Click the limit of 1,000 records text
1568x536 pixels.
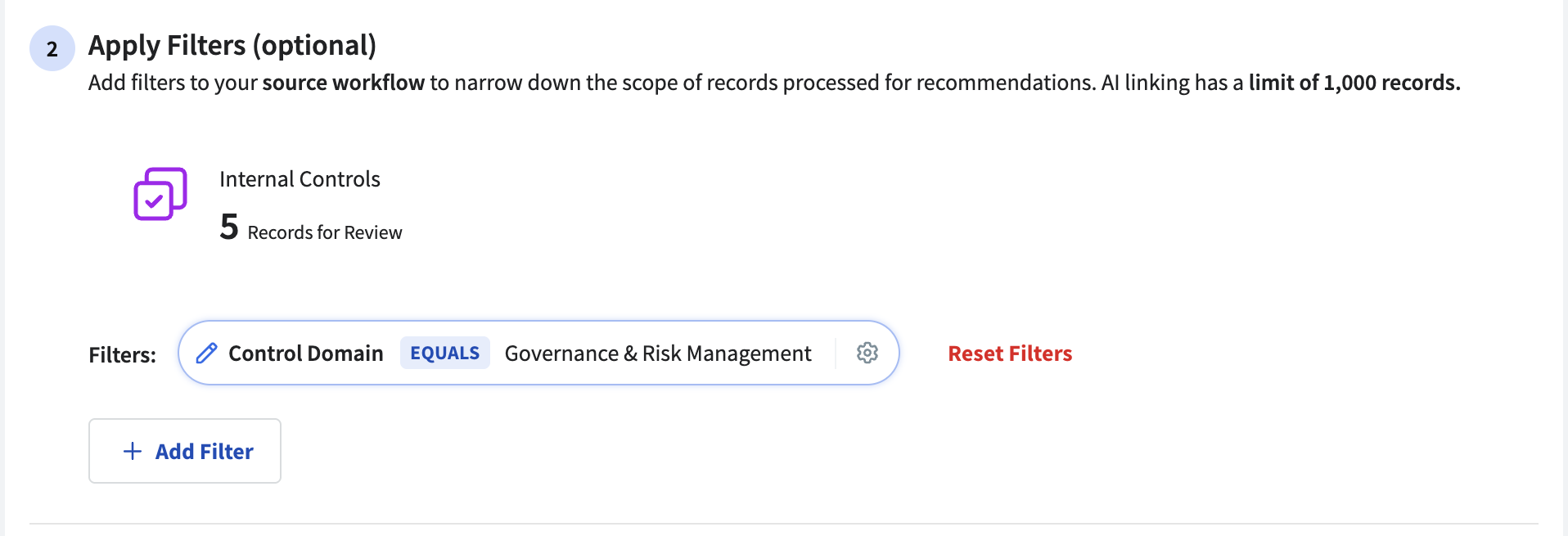(x=1354, y=83)
